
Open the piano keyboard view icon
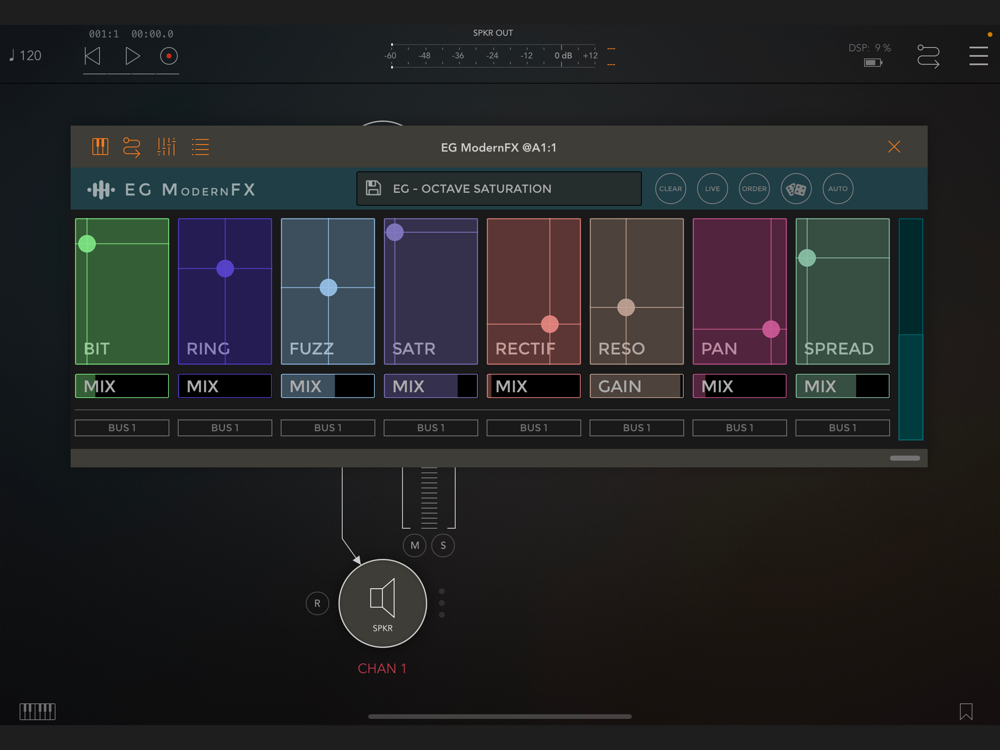pyautogui.click(x=100, y=147)
